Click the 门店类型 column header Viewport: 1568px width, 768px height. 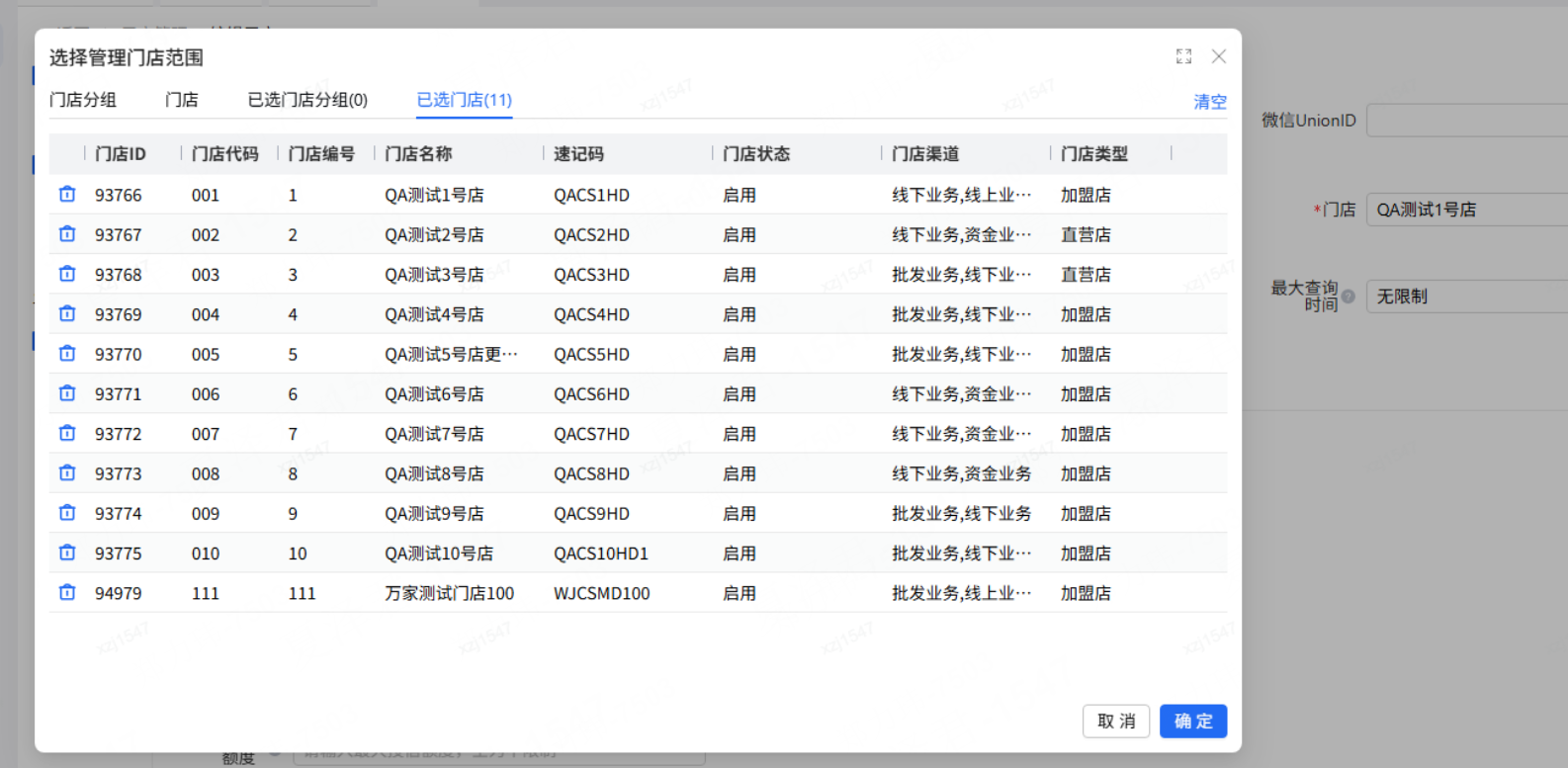point(1094,154)
